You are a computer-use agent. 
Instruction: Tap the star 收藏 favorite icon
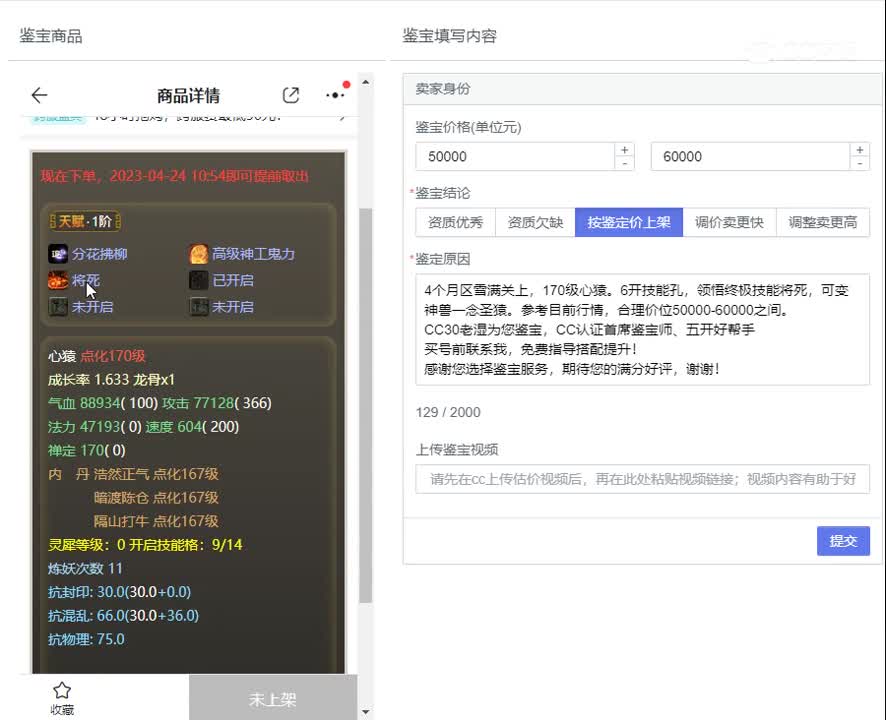pos(62,691)
